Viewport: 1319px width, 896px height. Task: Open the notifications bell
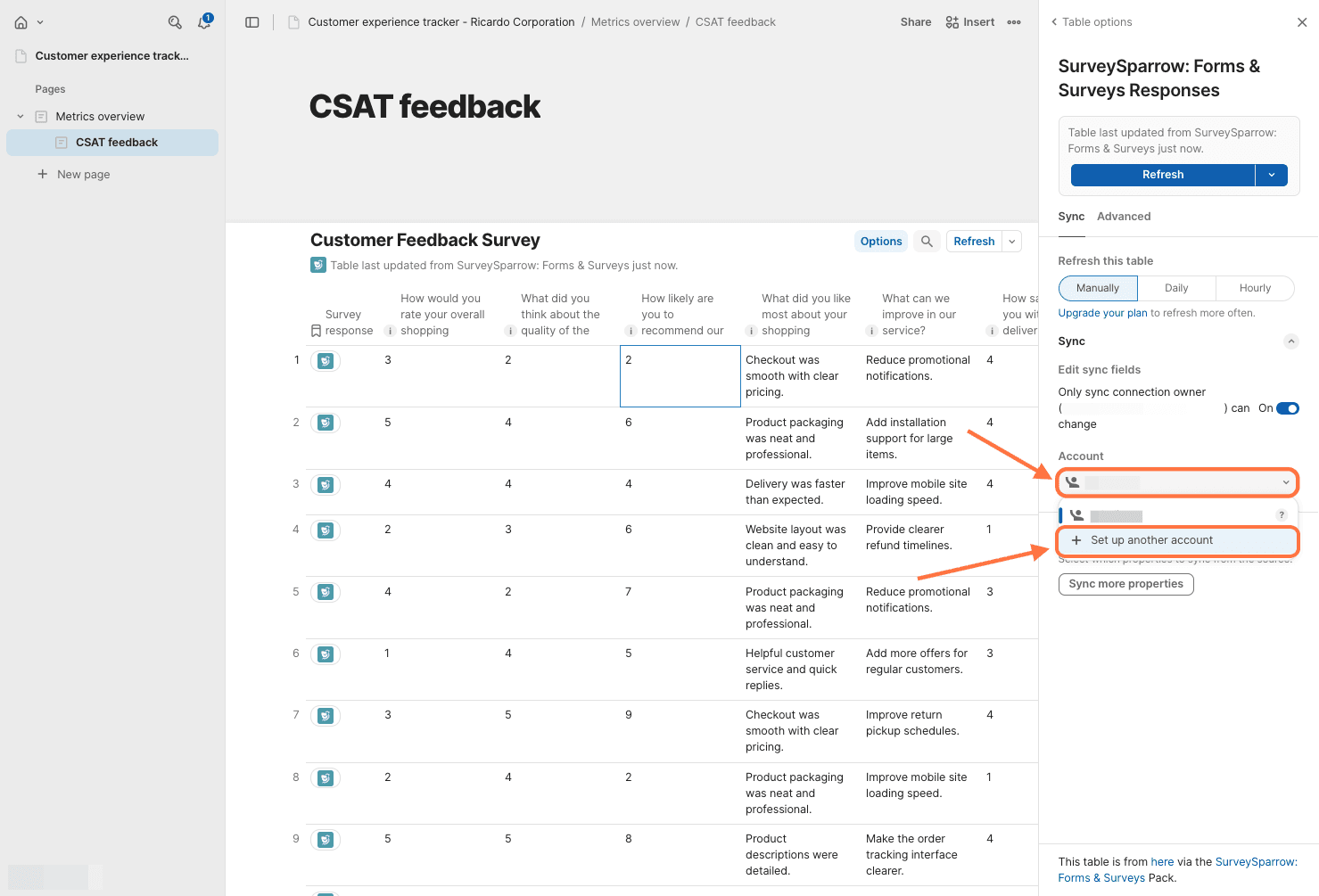click(x=204, y=22)
